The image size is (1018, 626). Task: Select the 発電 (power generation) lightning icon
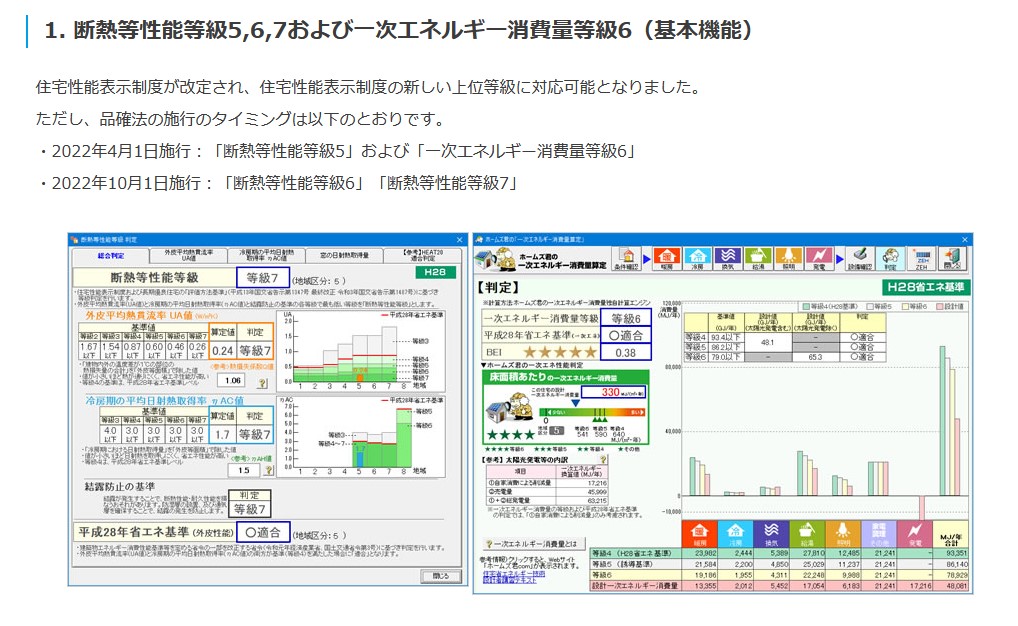[x=819, y=258]
